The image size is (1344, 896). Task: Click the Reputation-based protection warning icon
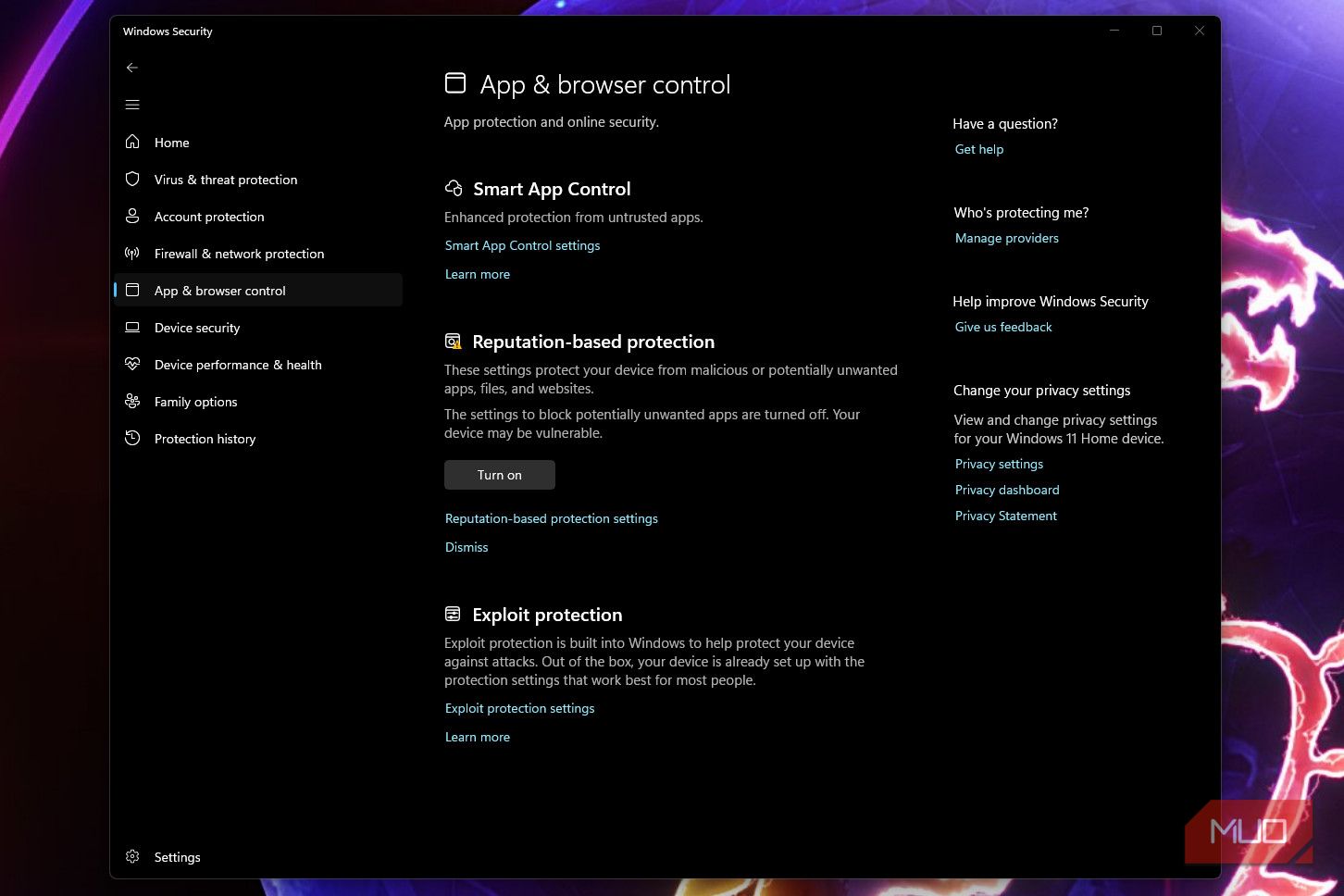click(453, 342)
